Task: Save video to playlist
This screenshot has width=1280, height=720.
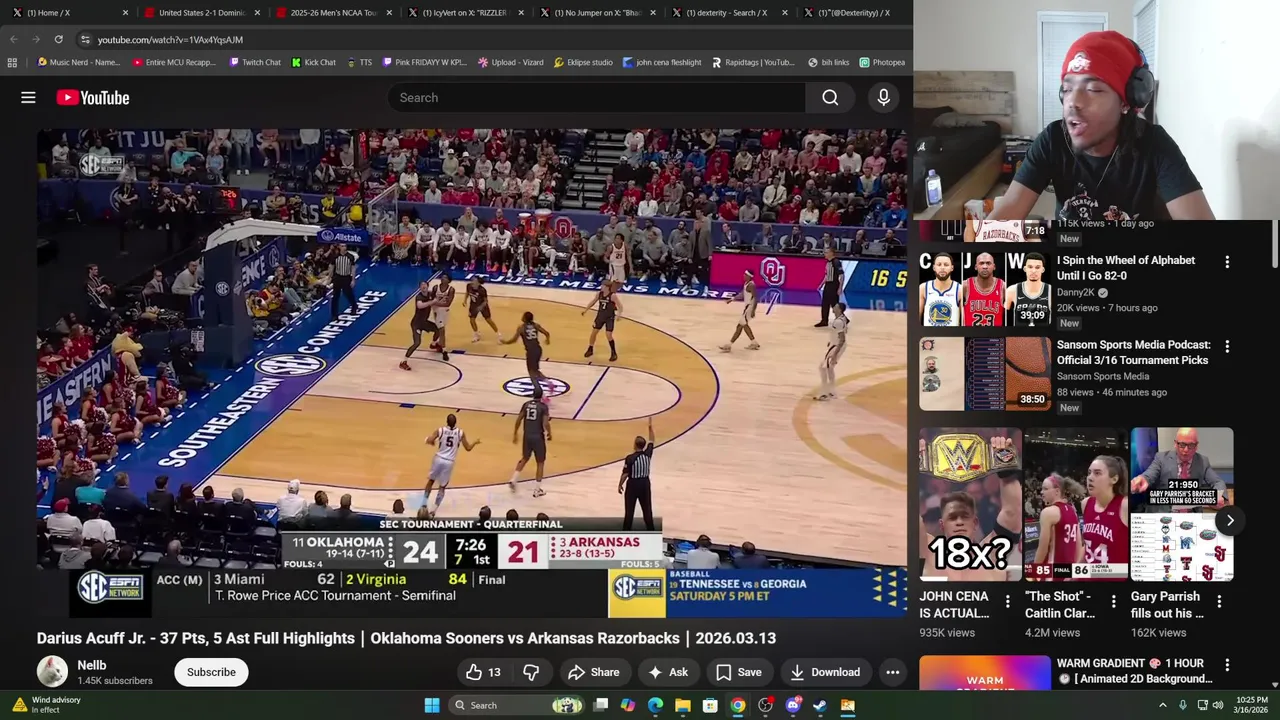Action: point(738,672)
